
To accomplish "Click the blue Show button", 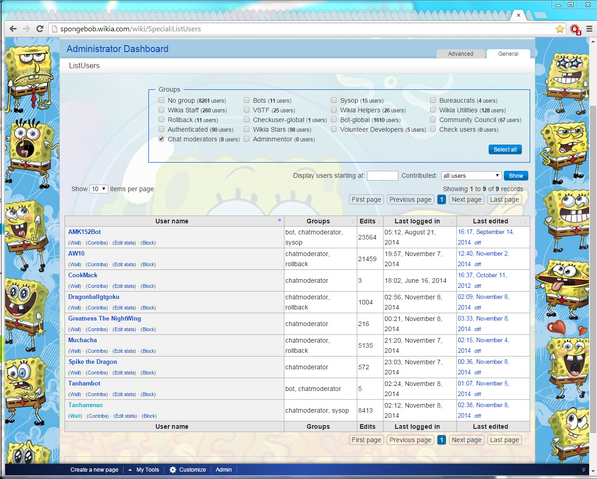I will coord(516,176).
